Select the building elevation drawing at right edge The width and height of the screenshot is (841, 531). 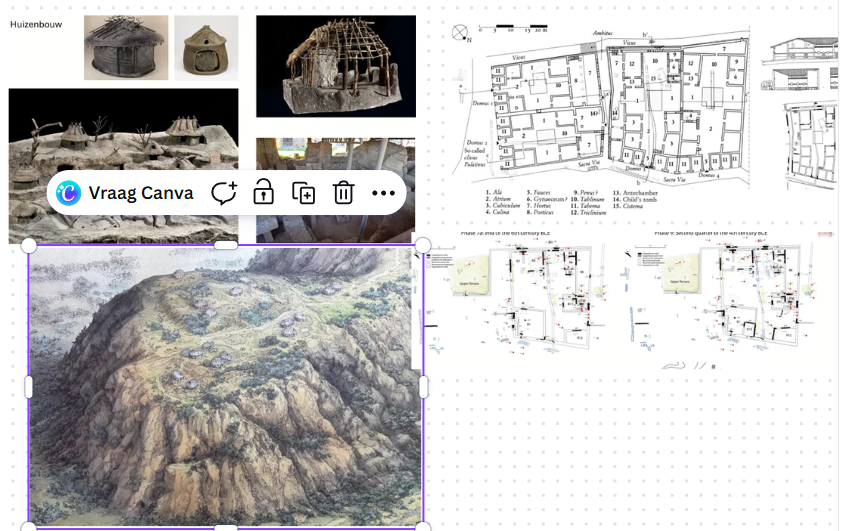(800, 64)
